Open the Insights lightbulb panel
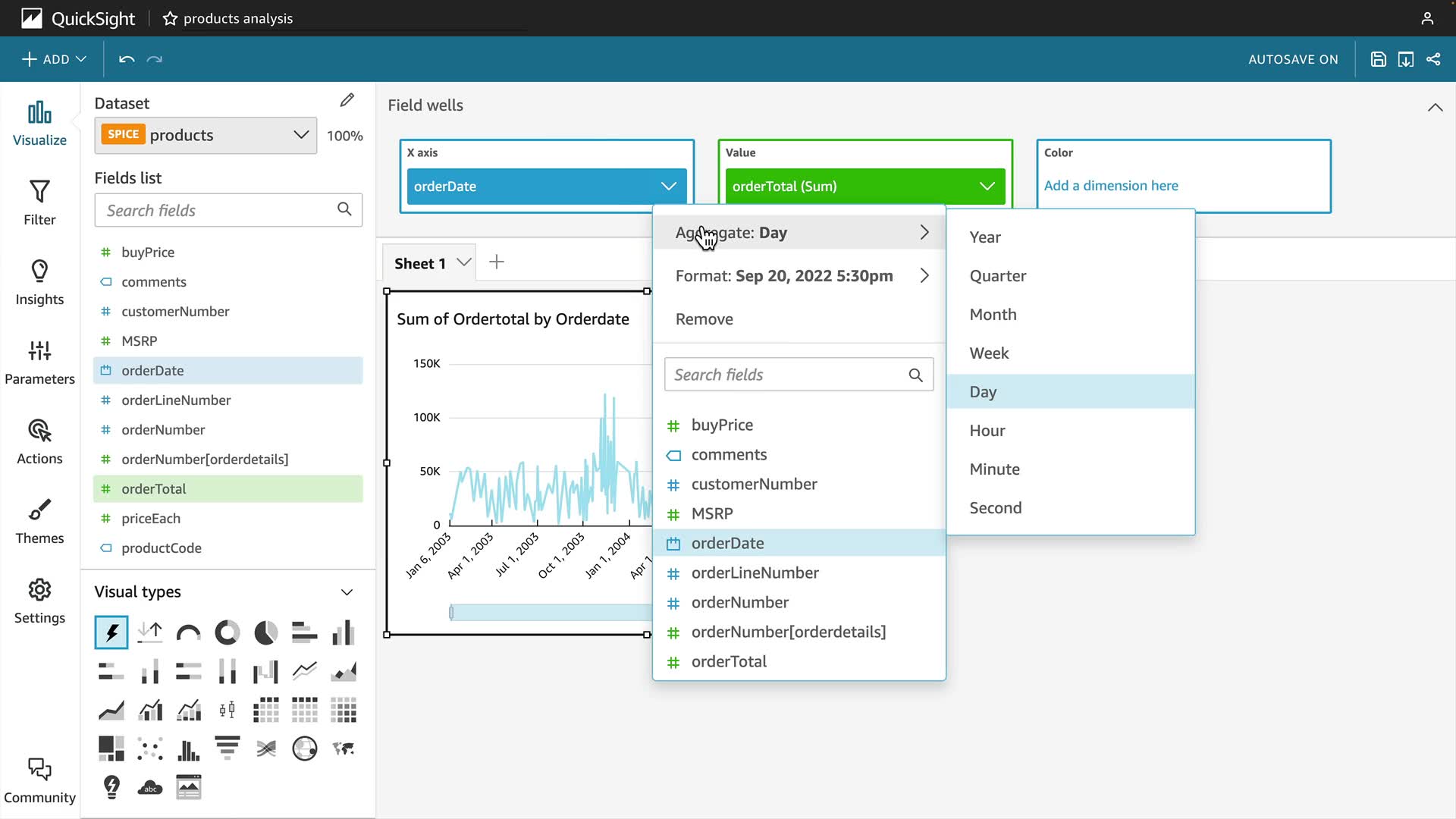The height and width of the screenshot is (819, 1456). 39,282
